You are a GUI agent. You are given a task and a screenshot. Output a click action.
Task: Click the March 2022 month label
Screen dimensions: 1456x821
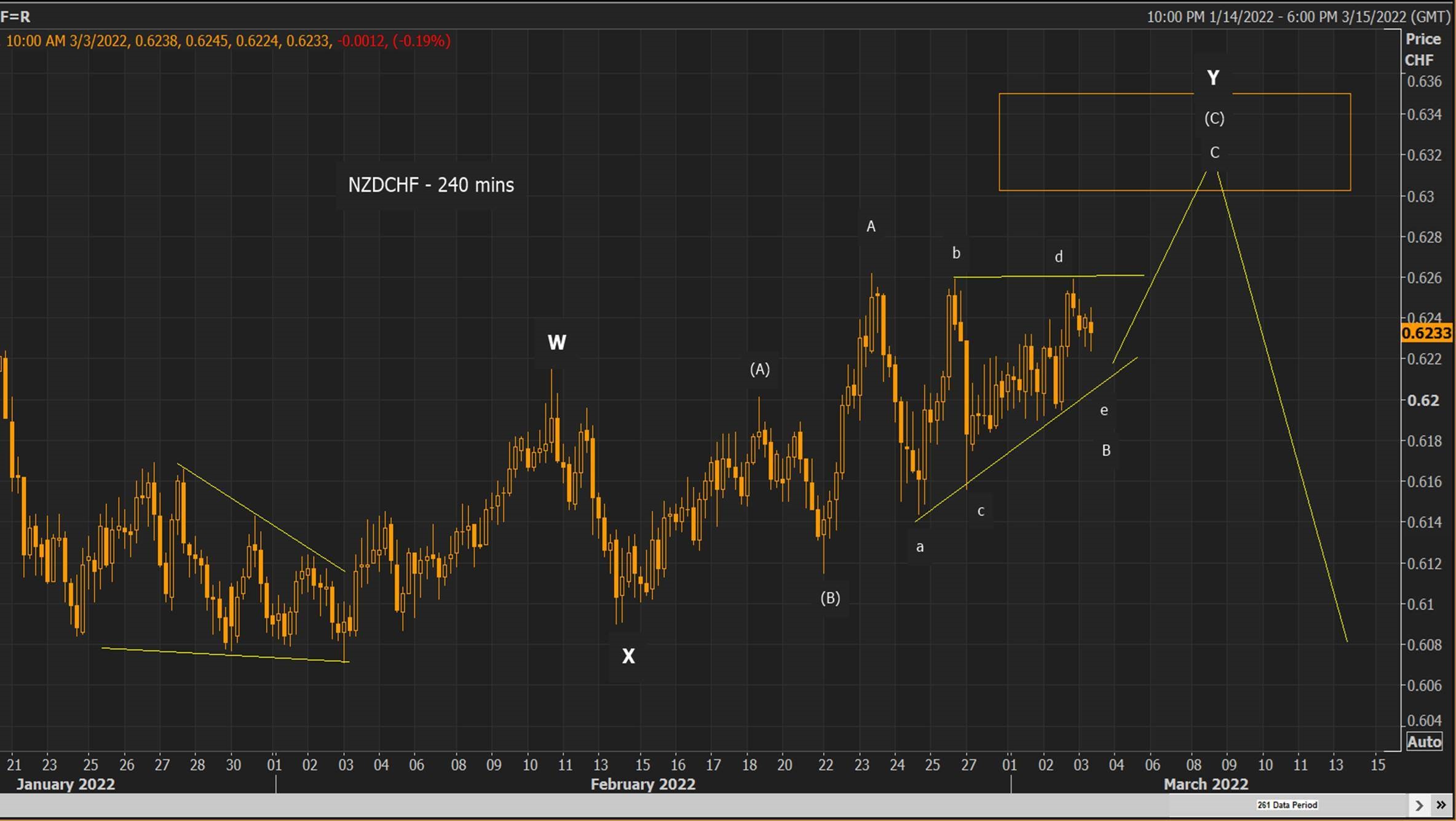pyautogui.click(x=1205, y=784)
